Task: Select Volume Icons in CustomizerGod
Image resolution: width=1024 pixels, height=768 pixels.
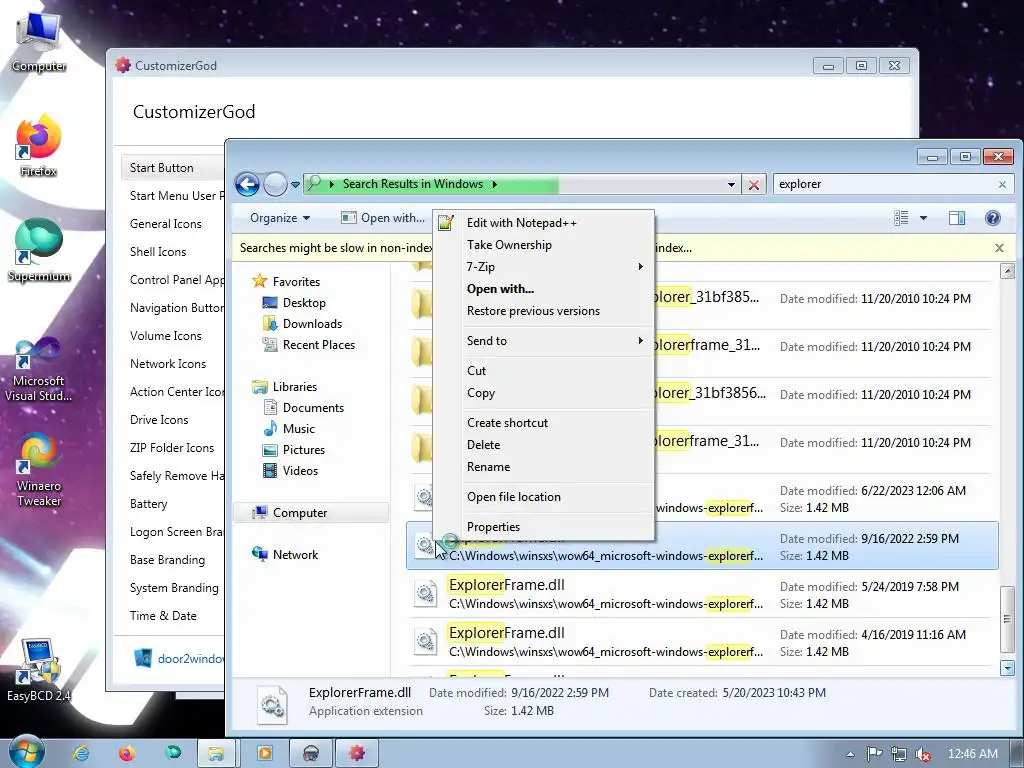Action: coord(166,336)
